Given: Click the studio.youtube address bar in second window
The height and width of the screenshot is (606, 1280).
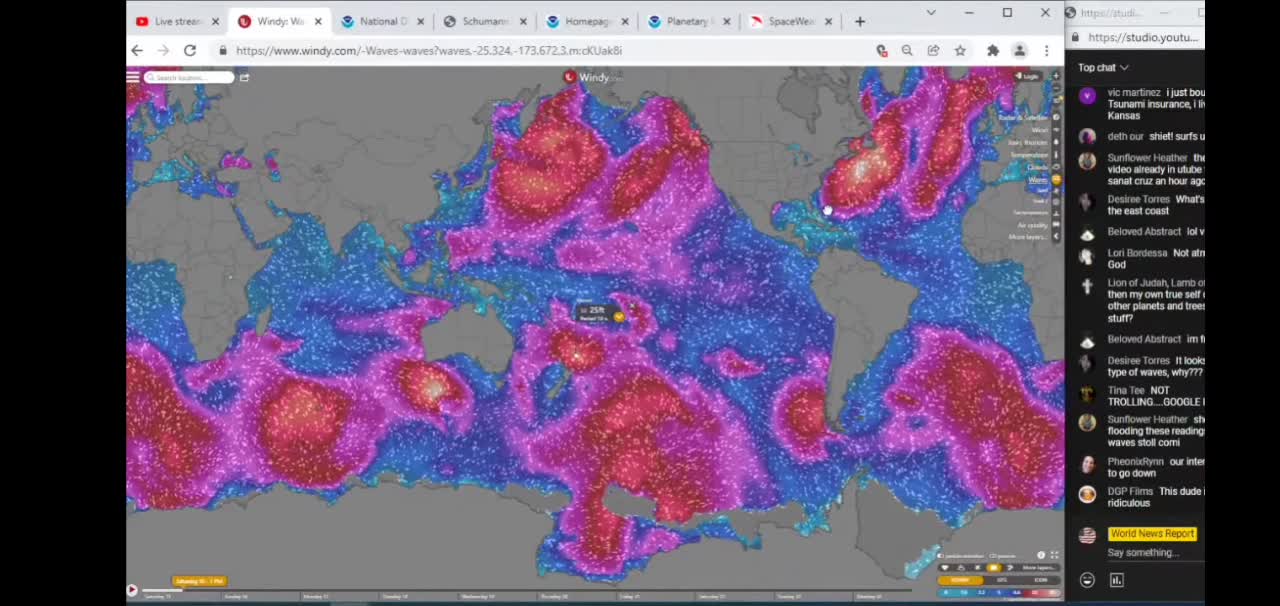Looking at the screenshot, I should (x=1143, y=37).
